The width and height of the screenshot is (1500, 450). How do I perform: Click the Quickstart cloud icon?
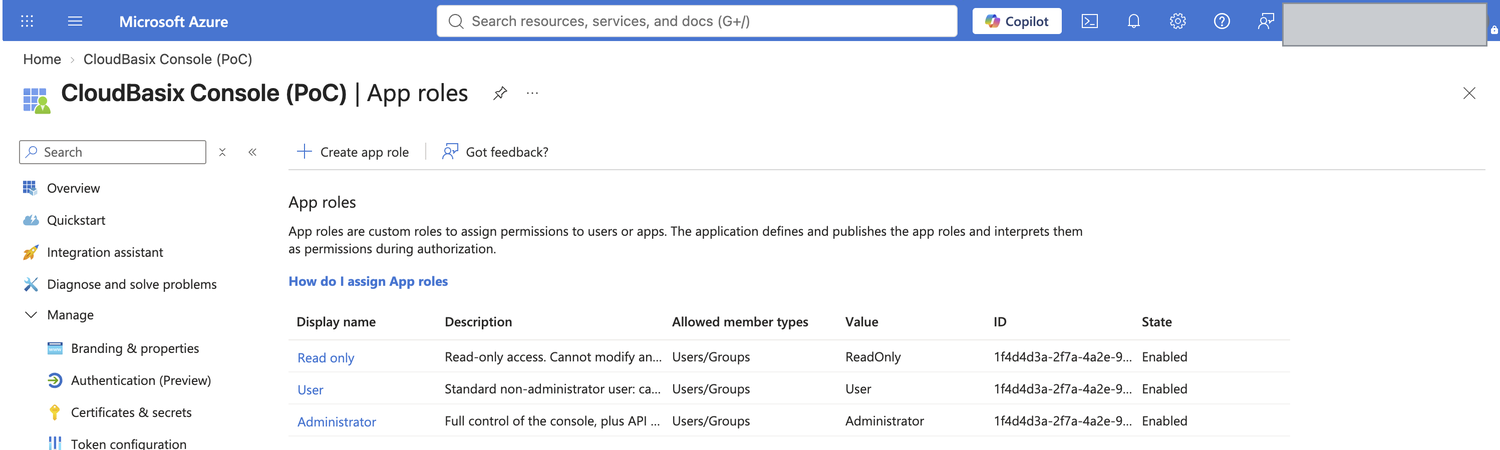(x=30, y=220)
